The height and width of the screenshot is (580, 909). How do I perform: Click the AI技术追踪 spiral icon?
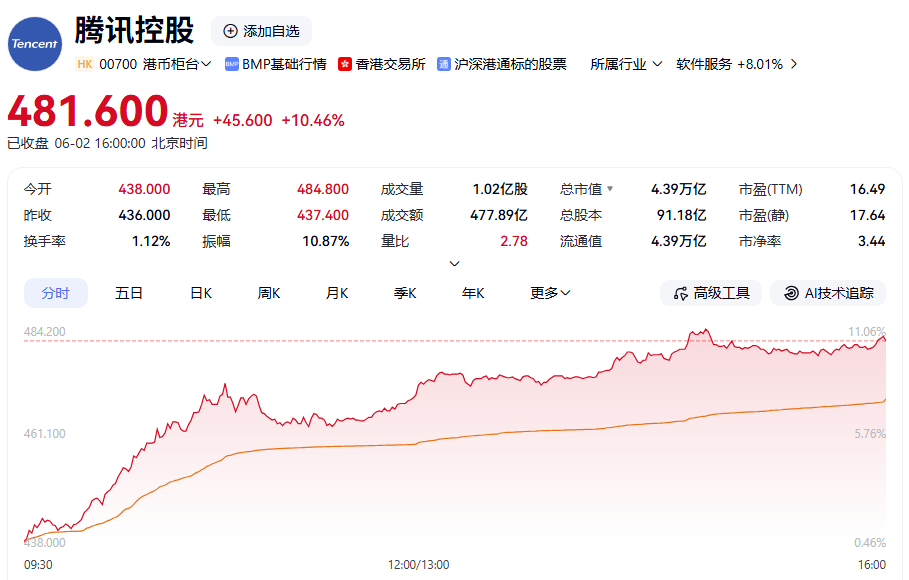coord(791,293)
